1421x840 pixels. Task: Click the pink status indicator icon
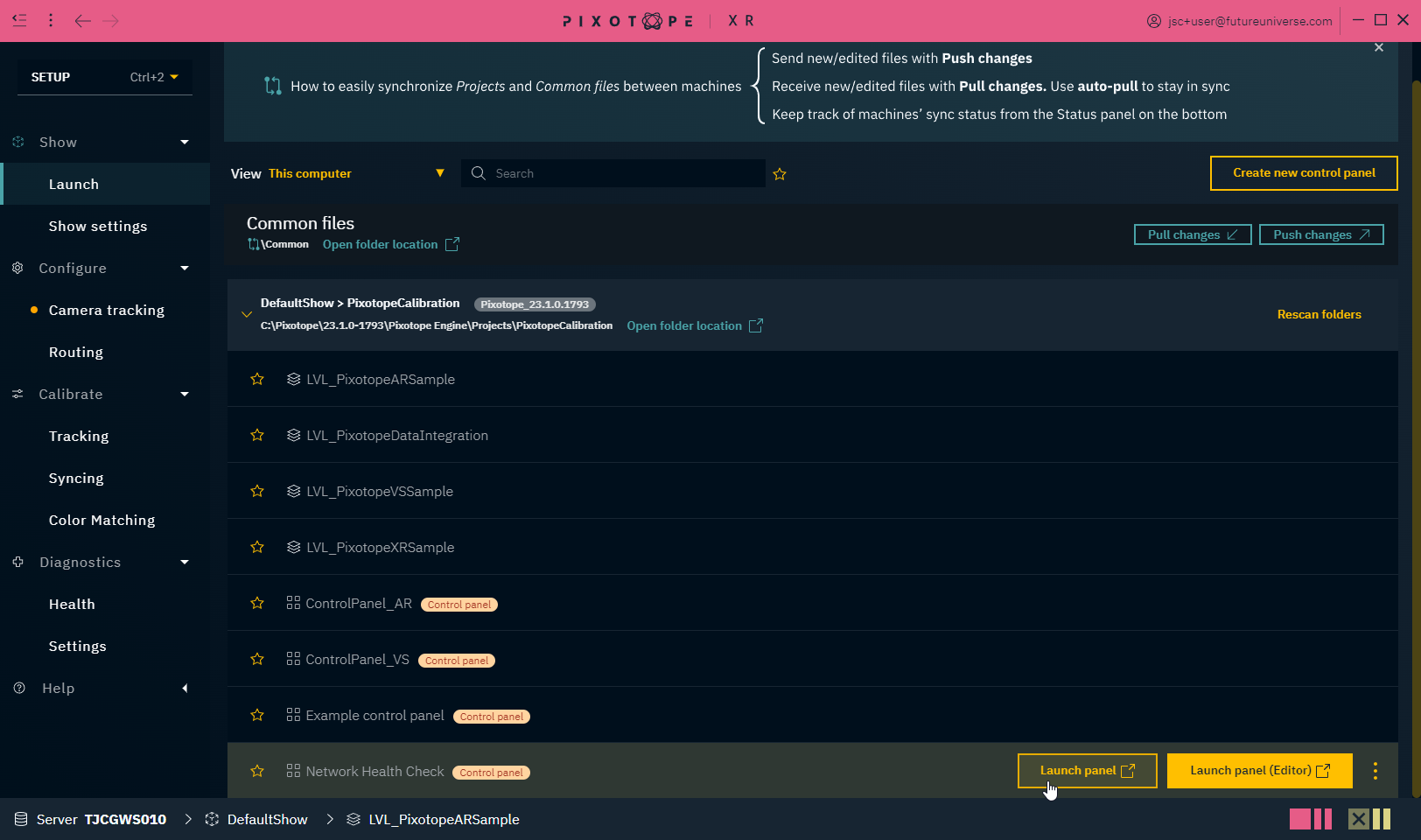coord(1311,819)
